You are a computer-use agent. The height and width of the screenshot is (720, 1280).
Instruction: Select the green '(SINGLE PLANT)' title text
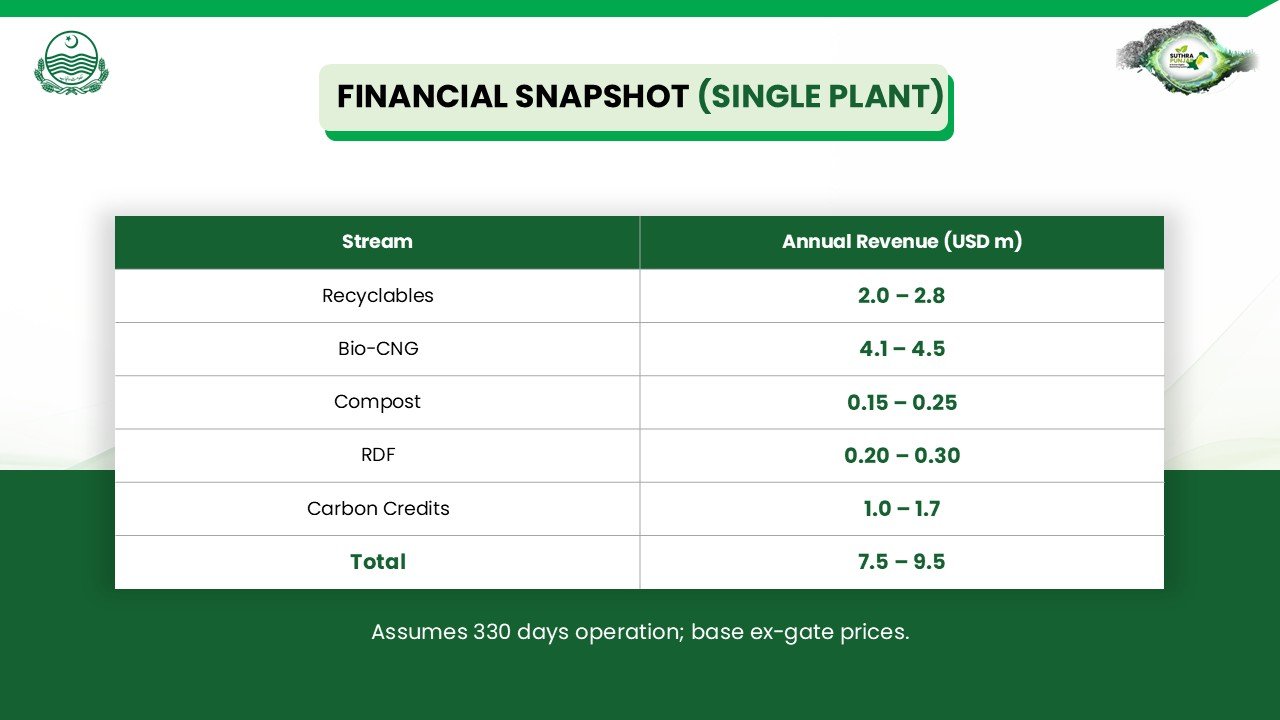point(821,97)
